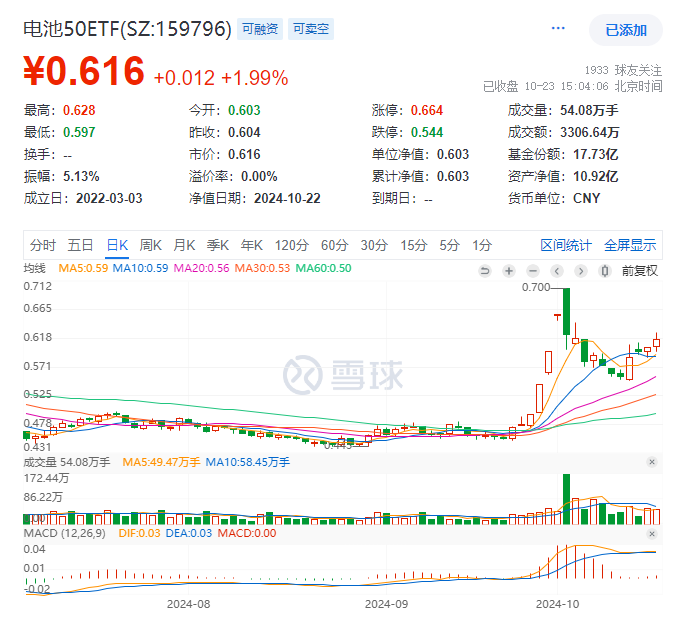Click the 2024-10 date axis label
This screenshot has width=674, height=618.
click(x=558, y=604)
